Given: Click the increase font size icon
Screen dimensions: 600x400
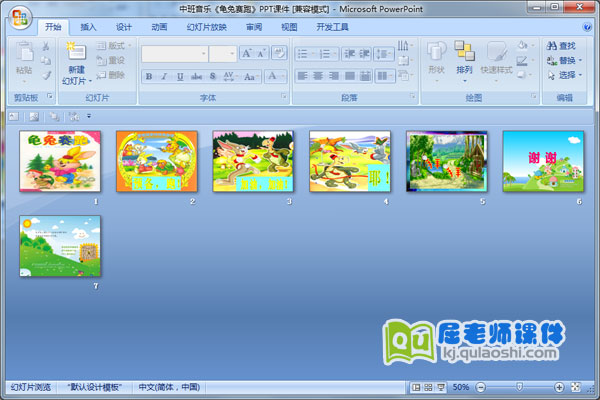Looking at the screenshot, I should coord(246,53).
